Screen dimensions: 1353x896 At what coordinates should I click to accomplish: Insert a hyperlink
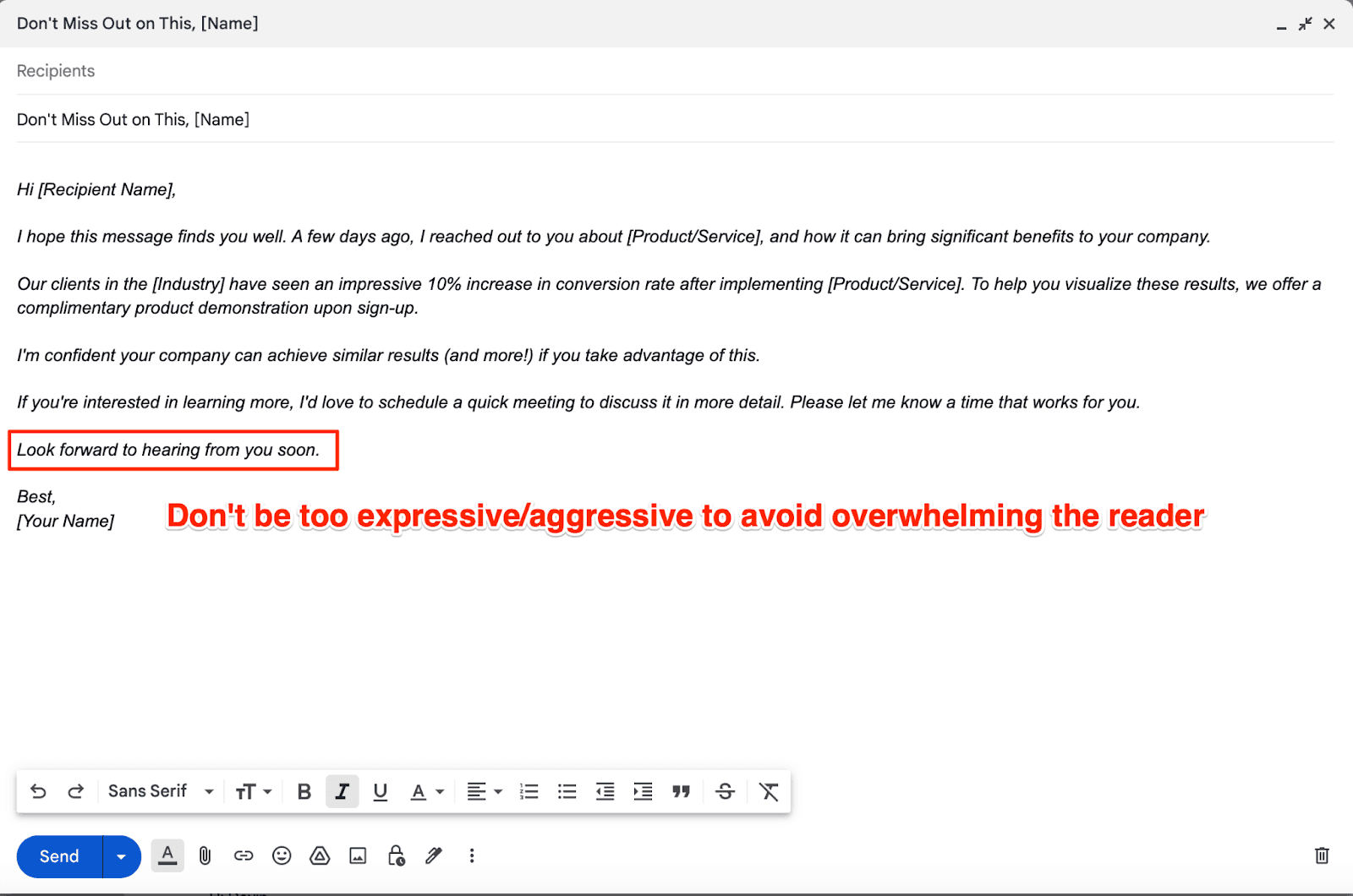pos(244,856)
